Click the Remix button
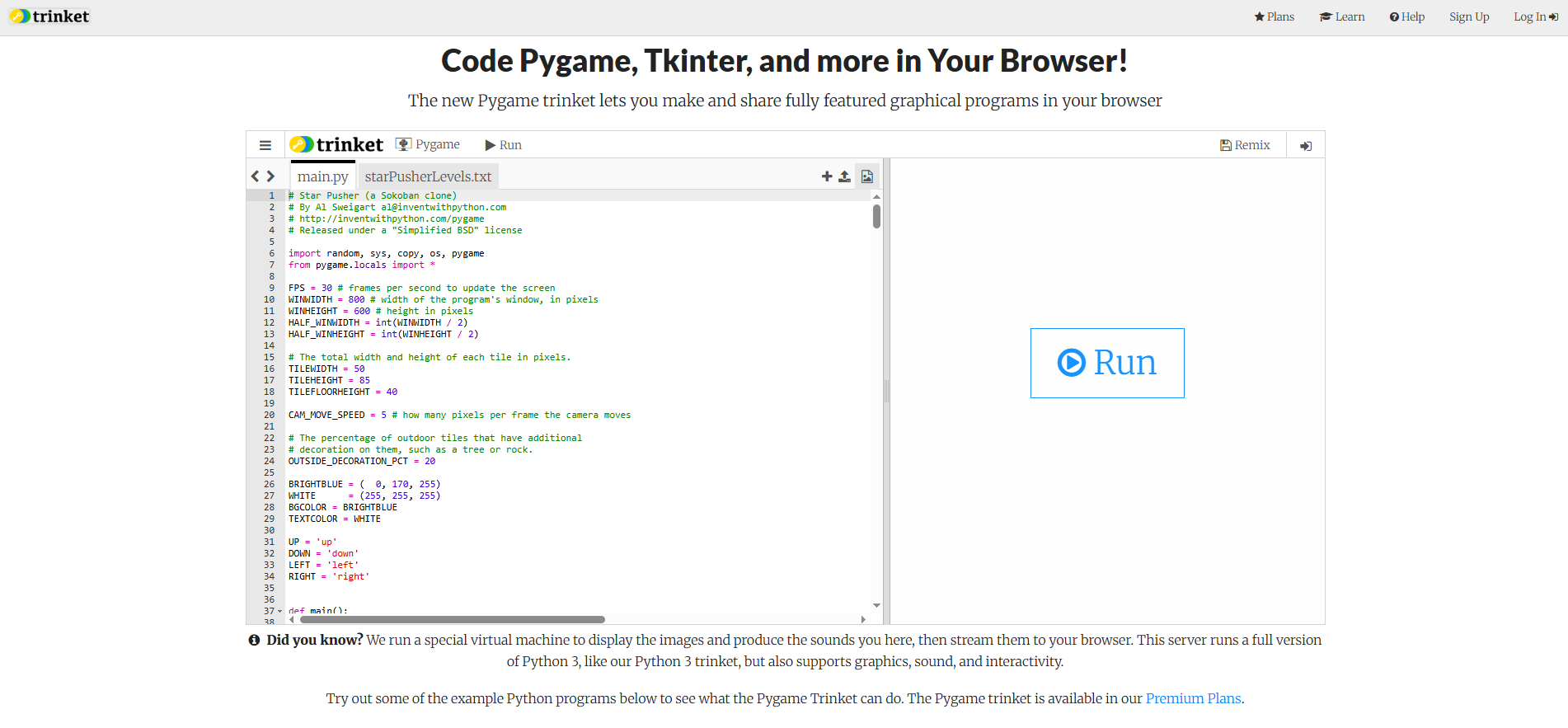The width and height of the screenshot is (1568, 728). [1245, 145]
